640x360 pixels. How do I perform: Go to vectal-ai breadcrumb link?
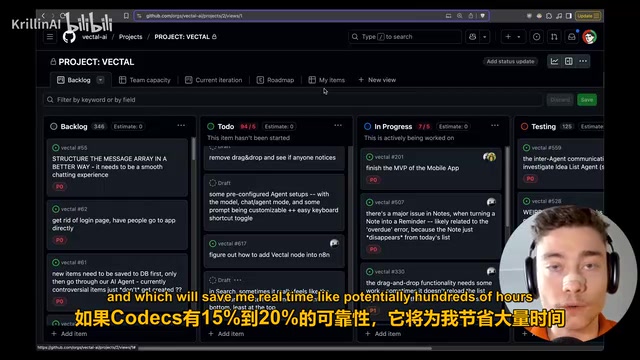click(94, 37)
